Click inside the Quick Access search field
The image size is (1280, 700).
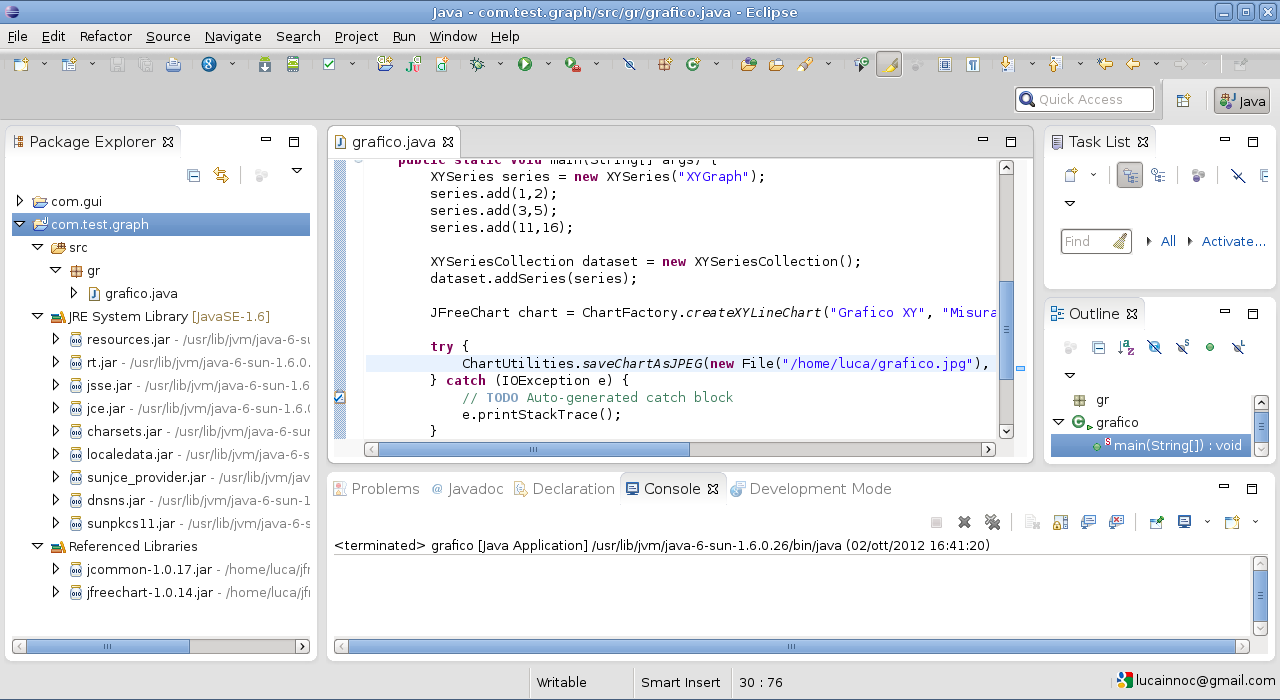click(x=1084, y=99)
